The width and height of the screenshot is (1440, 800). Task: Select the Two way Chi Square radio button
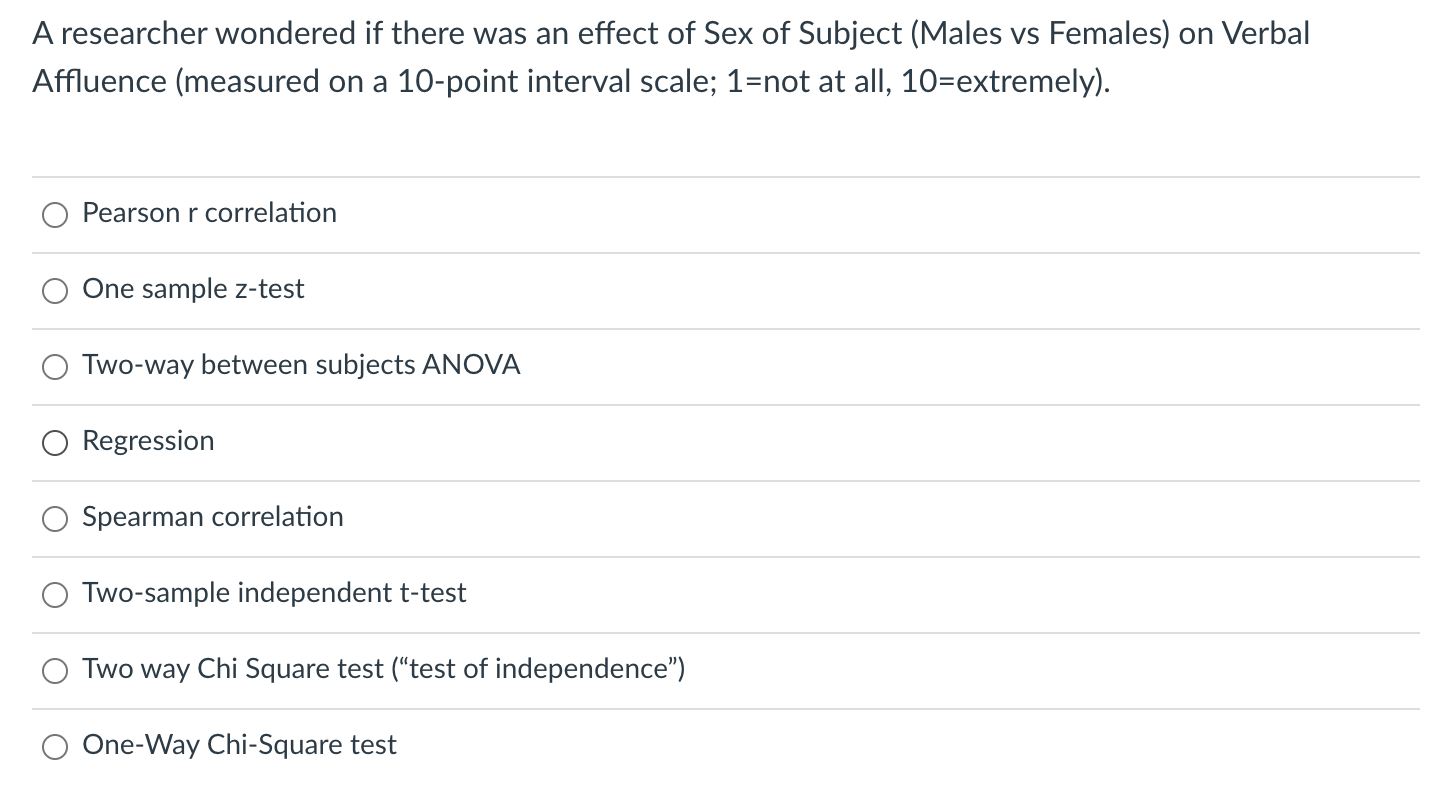click(55, 671)
